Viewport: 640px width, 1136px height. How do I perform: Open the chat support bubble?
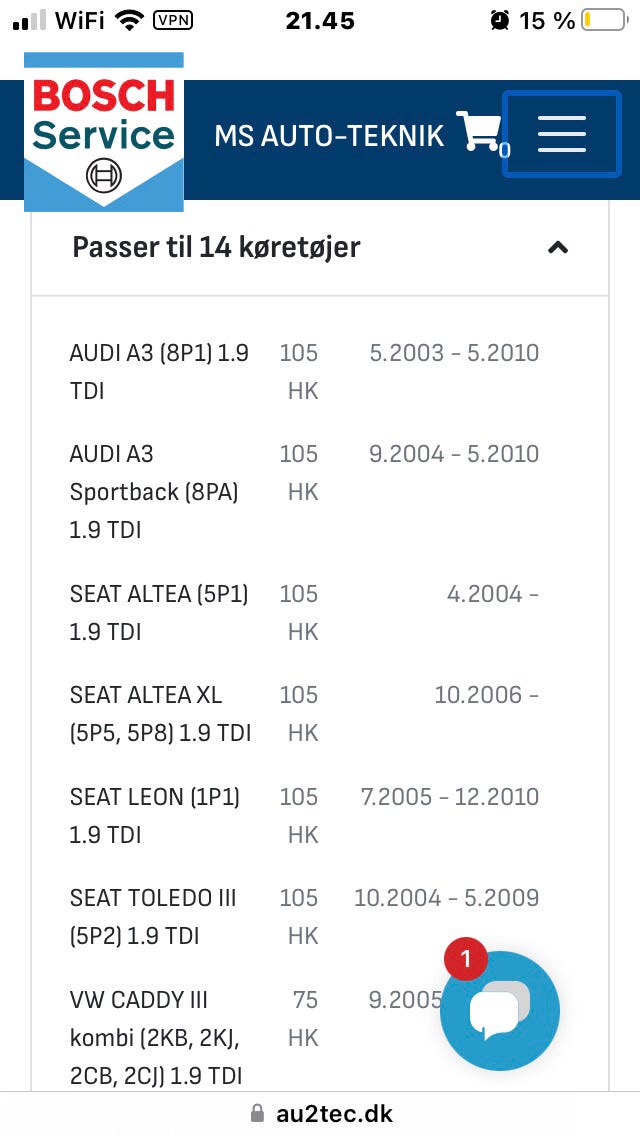(499, 1011)
